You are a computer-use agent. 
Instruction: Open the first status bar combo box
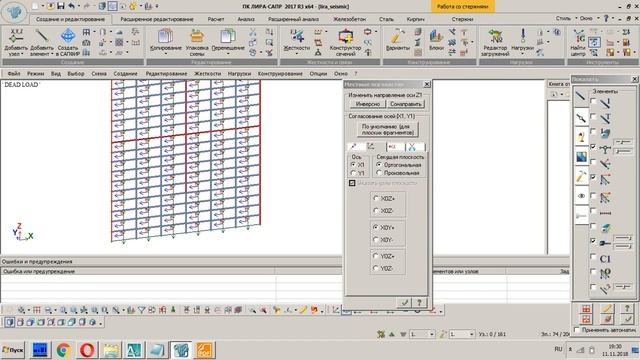(x=422, y=334)
